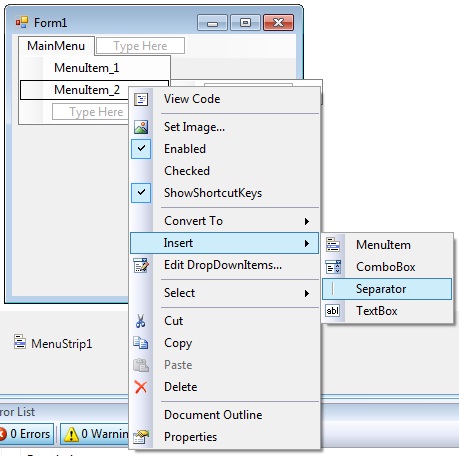The width and height of the screenshot is (459, 456).
Task: Click the red X Delete icon
Action: pyautogui.click(x=141, y=387)
